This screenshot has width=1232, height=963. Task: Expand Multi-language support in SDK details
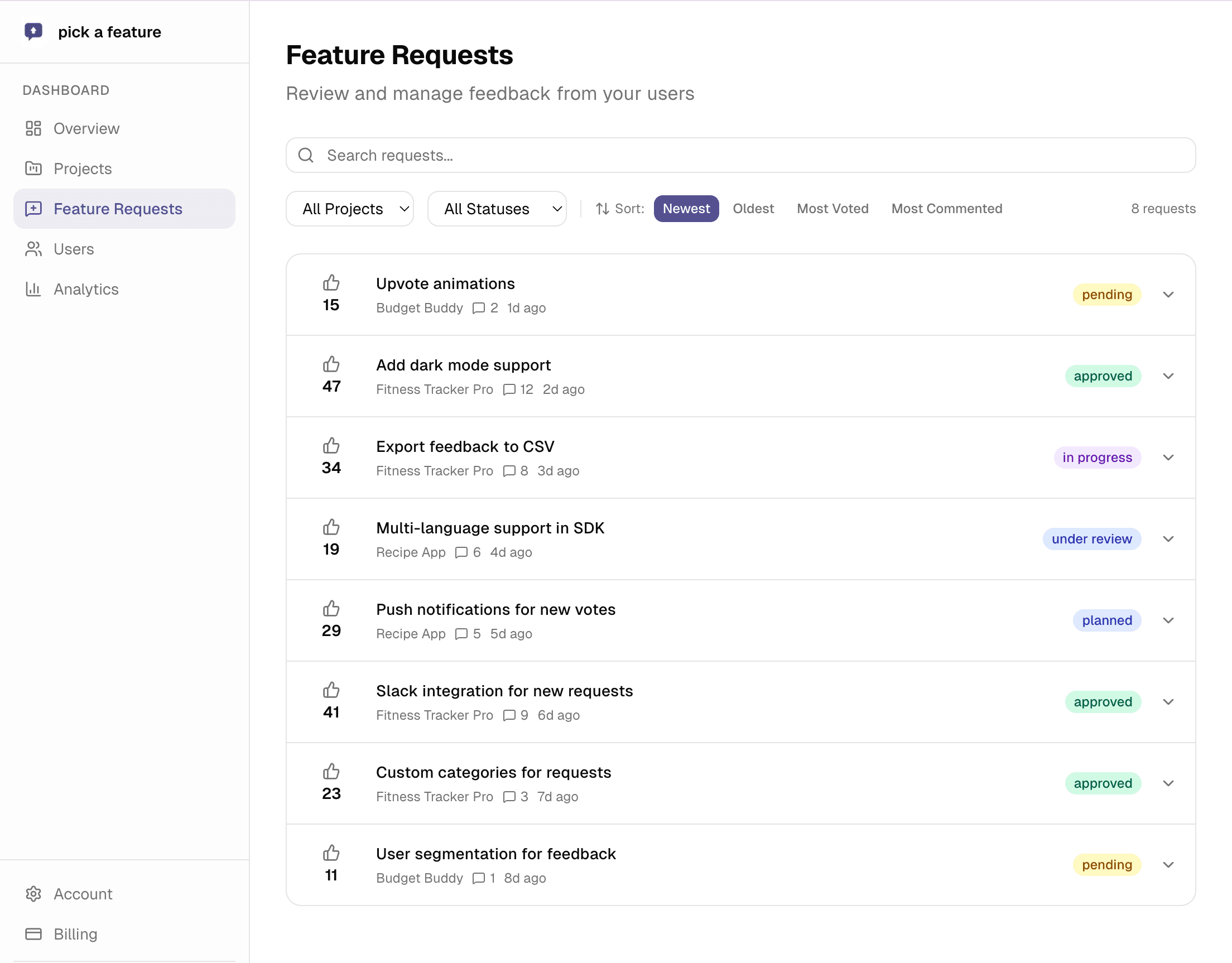tap(1168, 539)
